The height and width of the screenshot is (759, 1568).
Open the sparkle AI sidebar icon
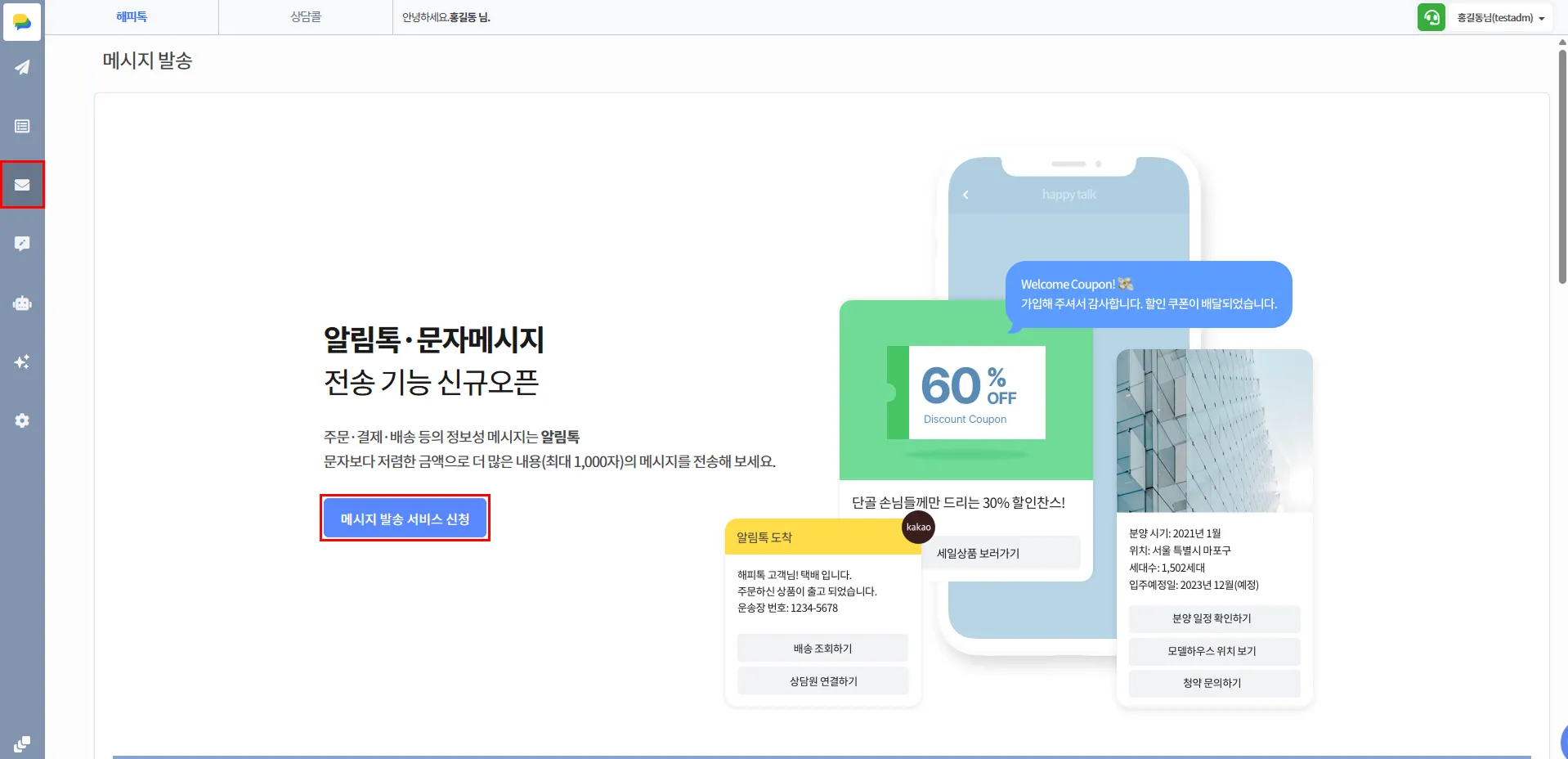[x=22, y=362]
